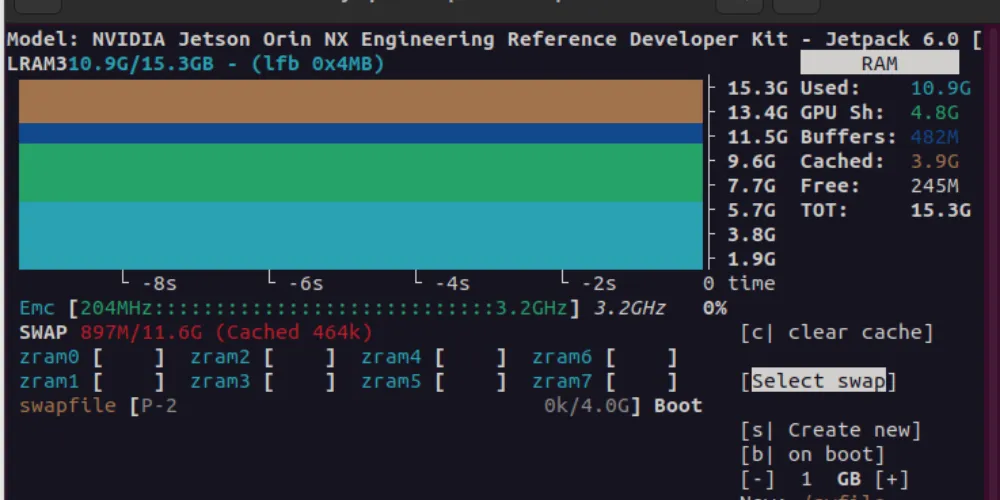1000x500 pixels.
Task: Select the zram7 swap bar
Action: click(642, 381)
